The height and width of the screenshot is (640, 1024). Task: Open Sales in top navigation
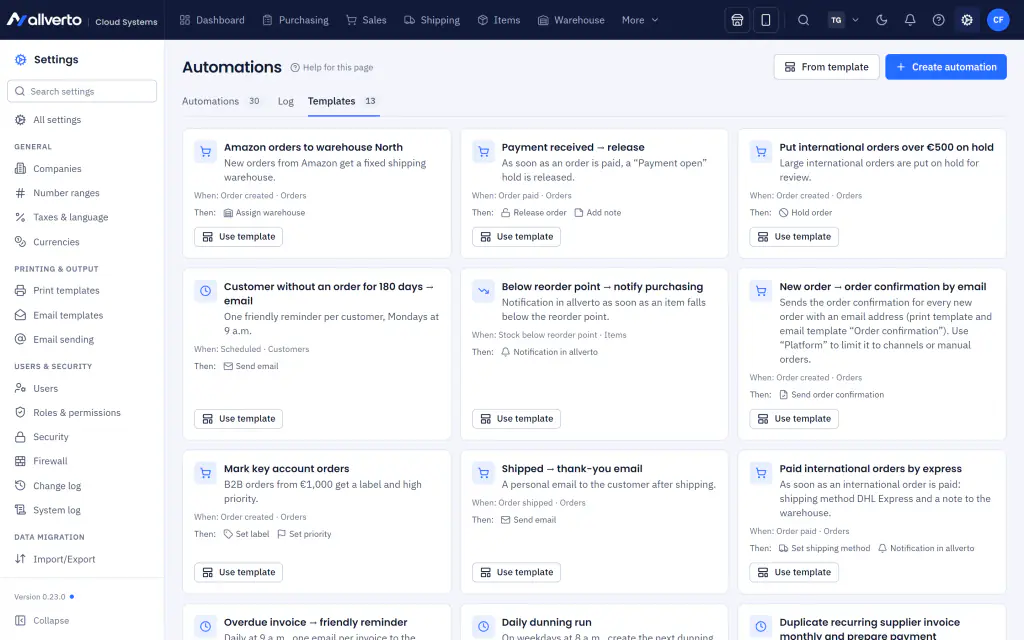point(366,20)
